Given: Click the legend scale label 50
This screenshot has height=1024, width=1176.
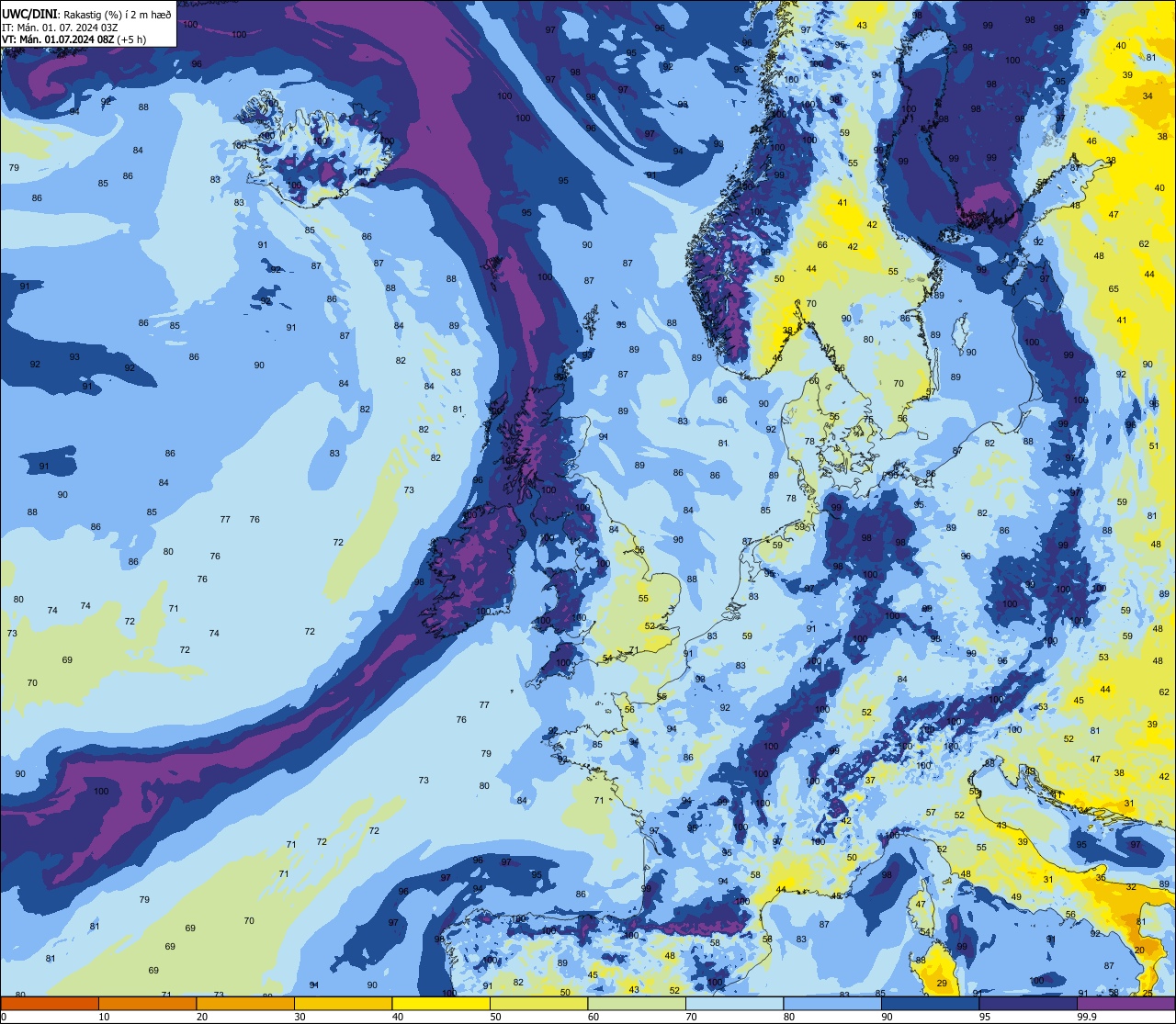Looking at the screenshot, I should click(x=495, y=1017).
